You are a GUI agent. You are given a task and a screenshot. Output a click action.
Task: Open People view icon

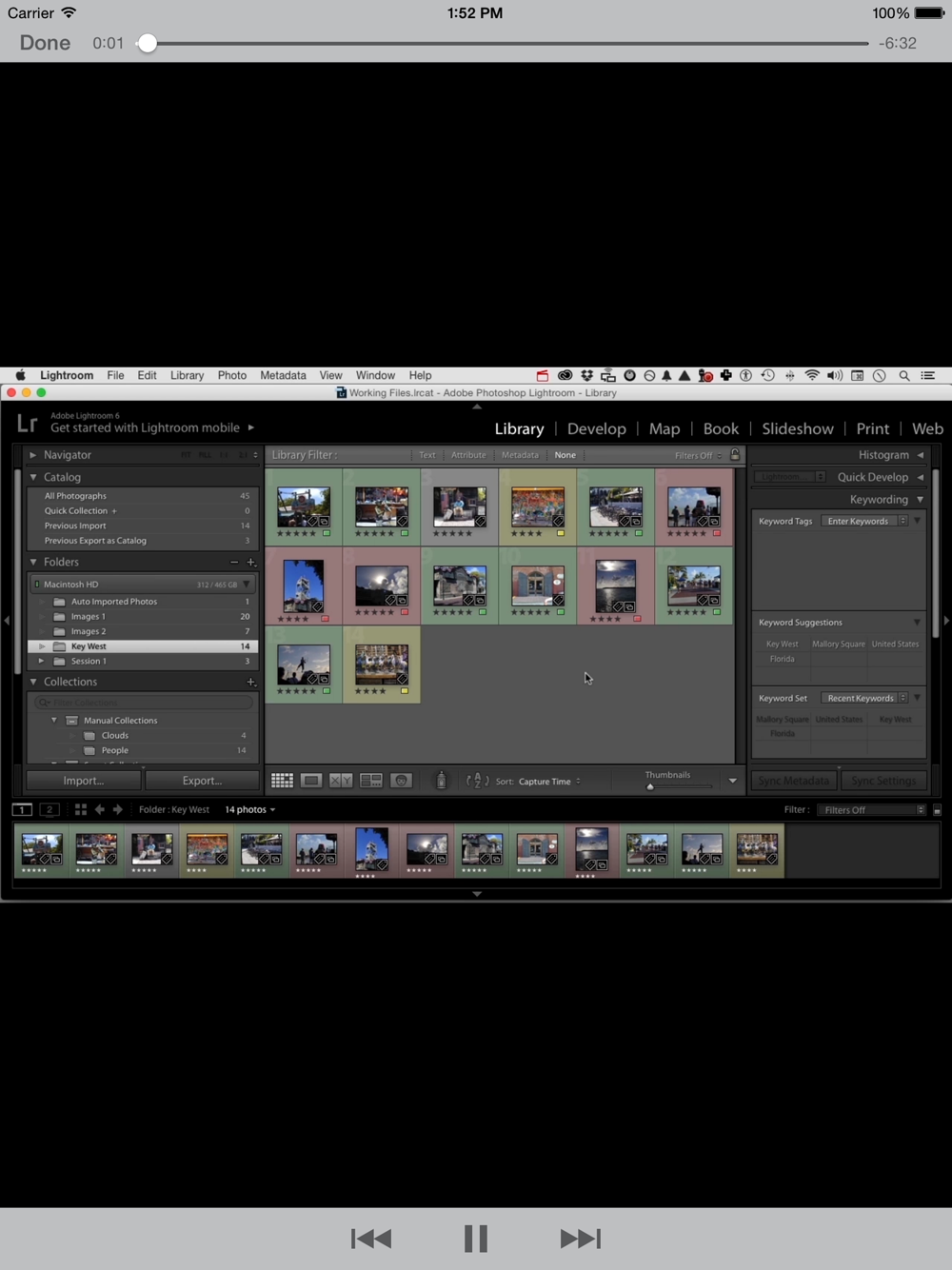(402, 781)
